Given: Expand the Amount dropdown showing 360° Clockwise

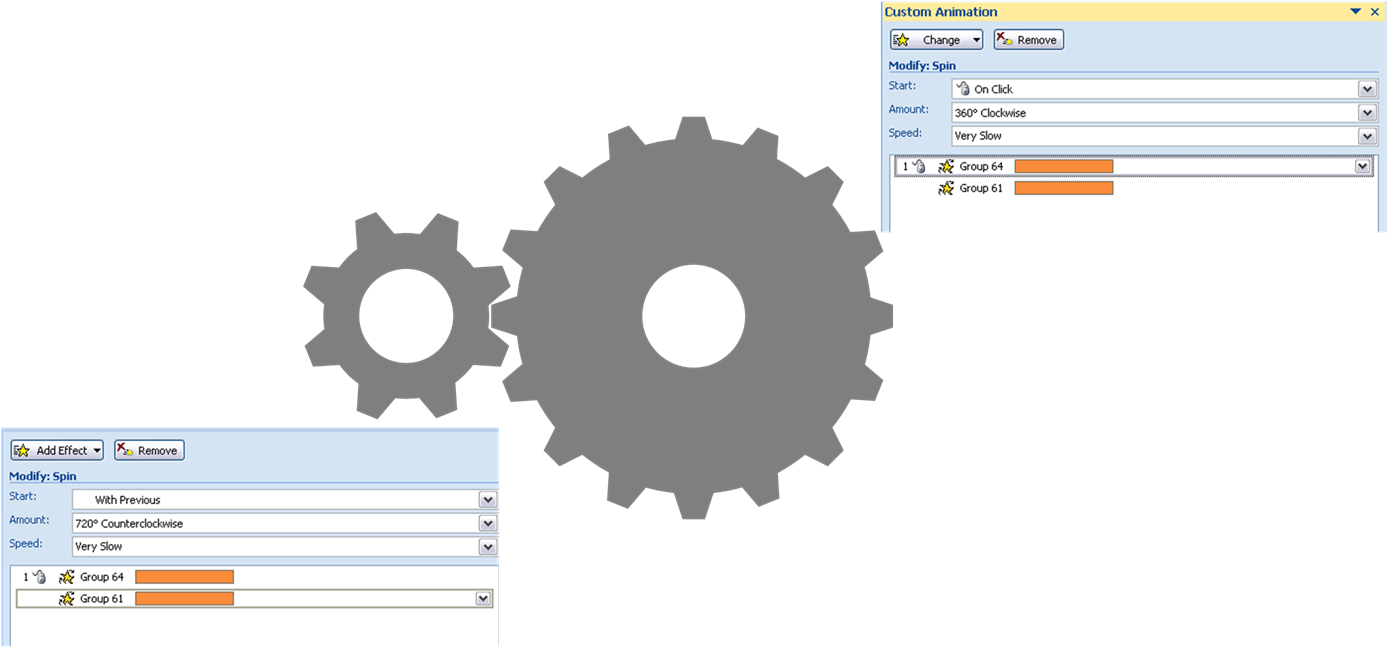Looking at the screenshot, I should (1367, 113).
